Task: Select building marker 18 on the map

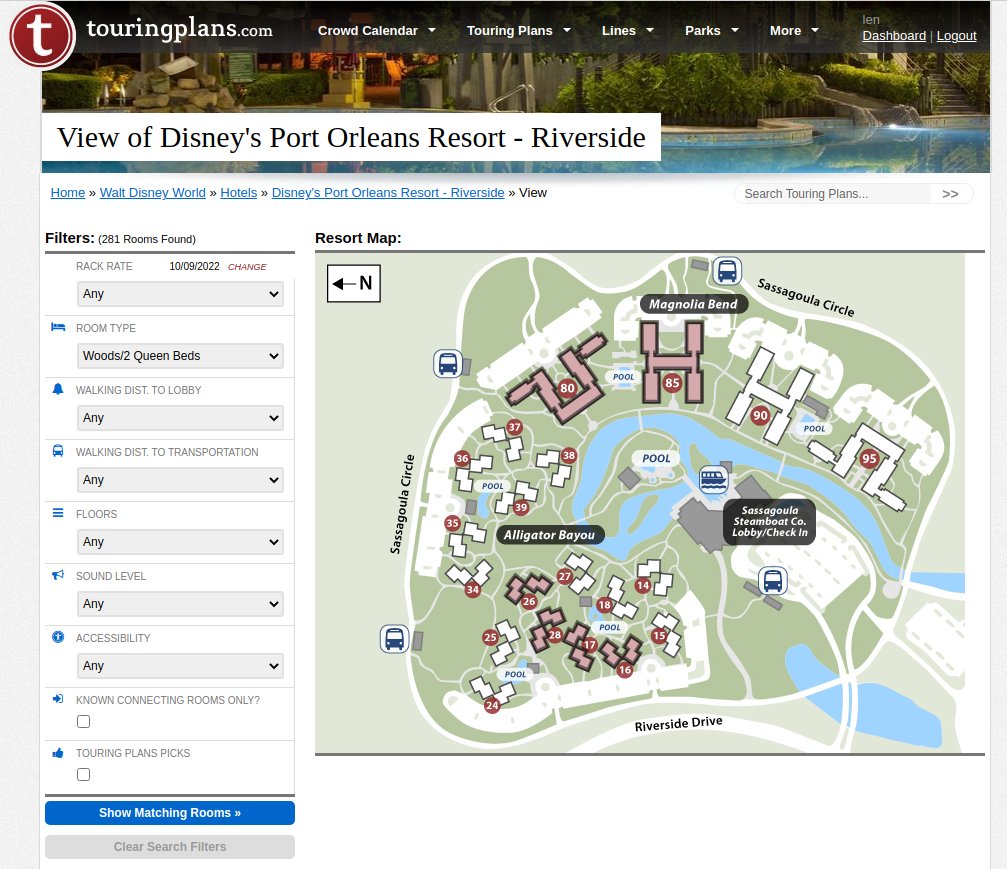Action: (x=604, y=605)
